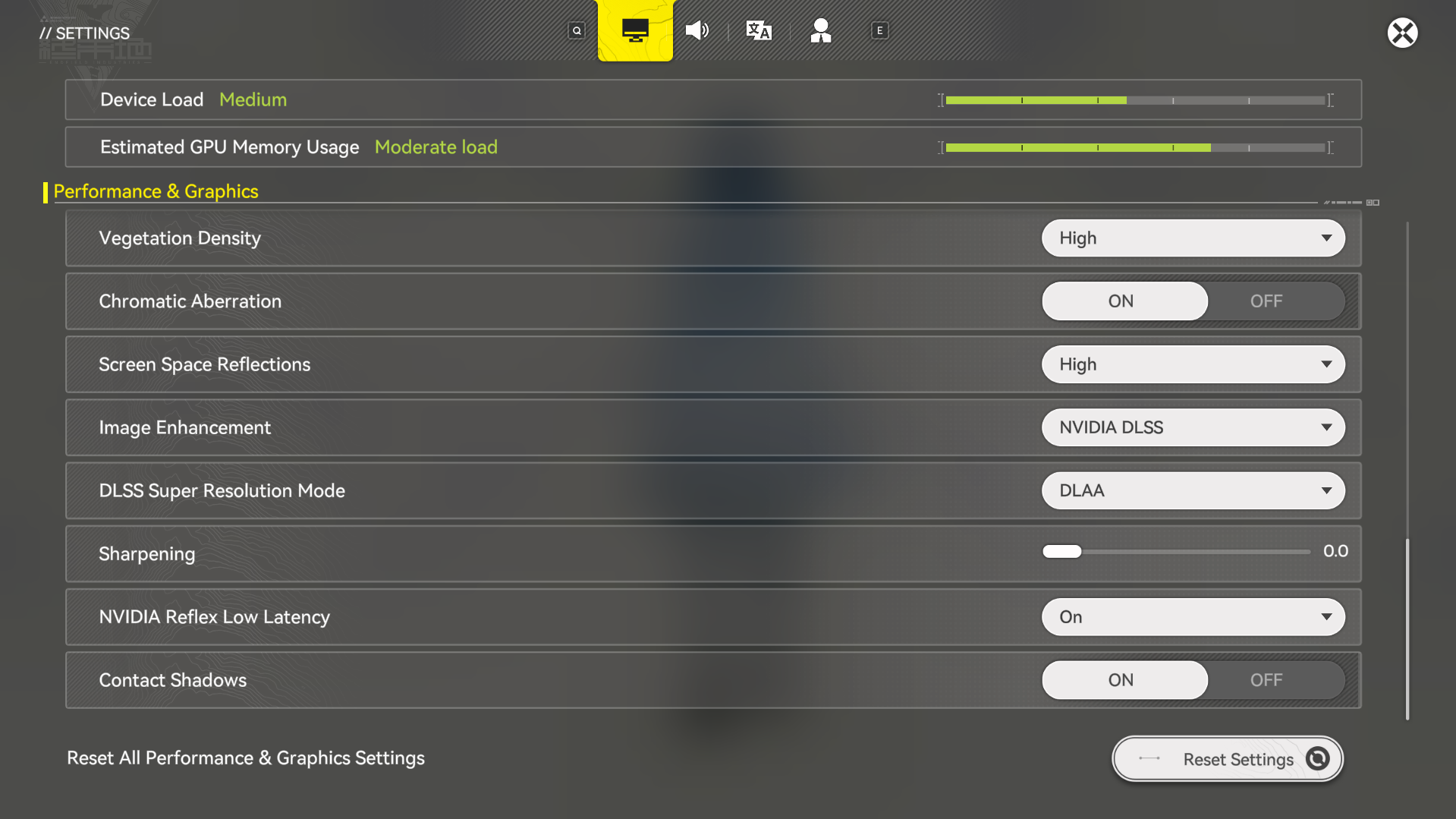Click the Q previous-tab key icon
Viewport: 1456px width, 819px height.
pos(577,30)
